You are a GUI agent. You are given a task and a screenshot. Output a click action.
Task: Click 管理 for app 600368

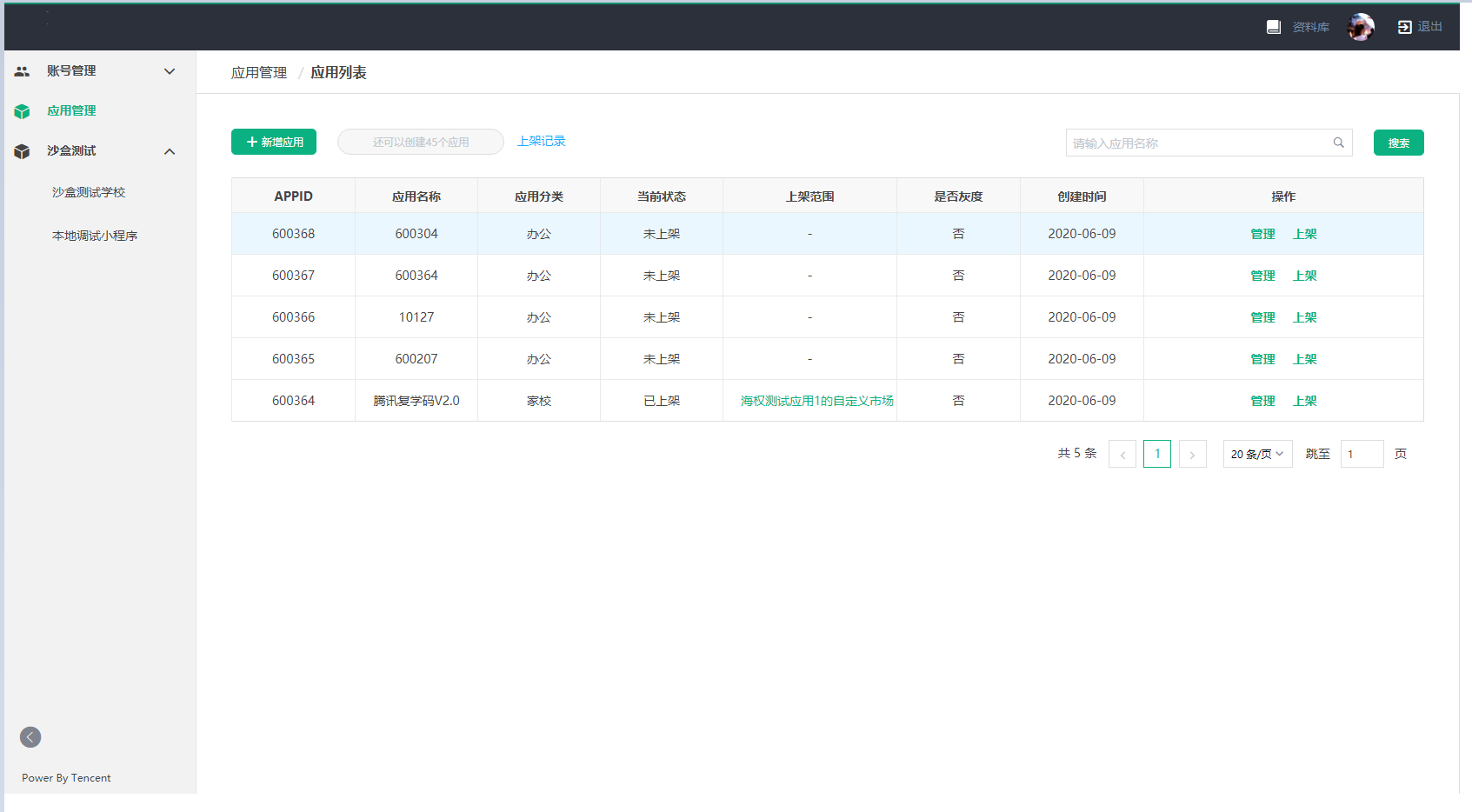1263,234
